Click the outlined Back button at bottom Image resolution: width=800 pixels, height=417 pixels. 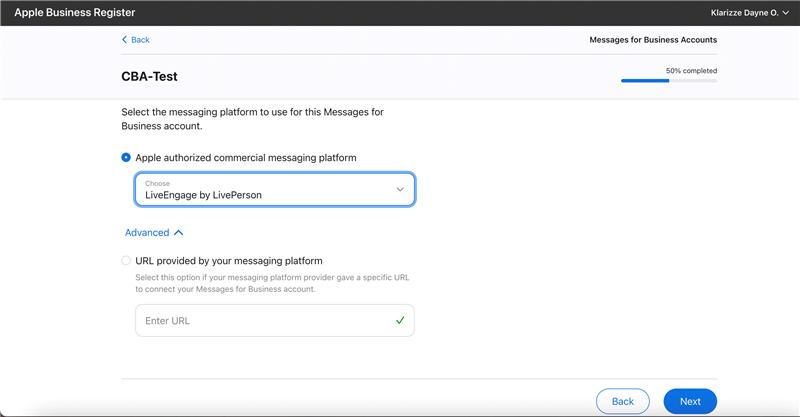coord(622,401)
